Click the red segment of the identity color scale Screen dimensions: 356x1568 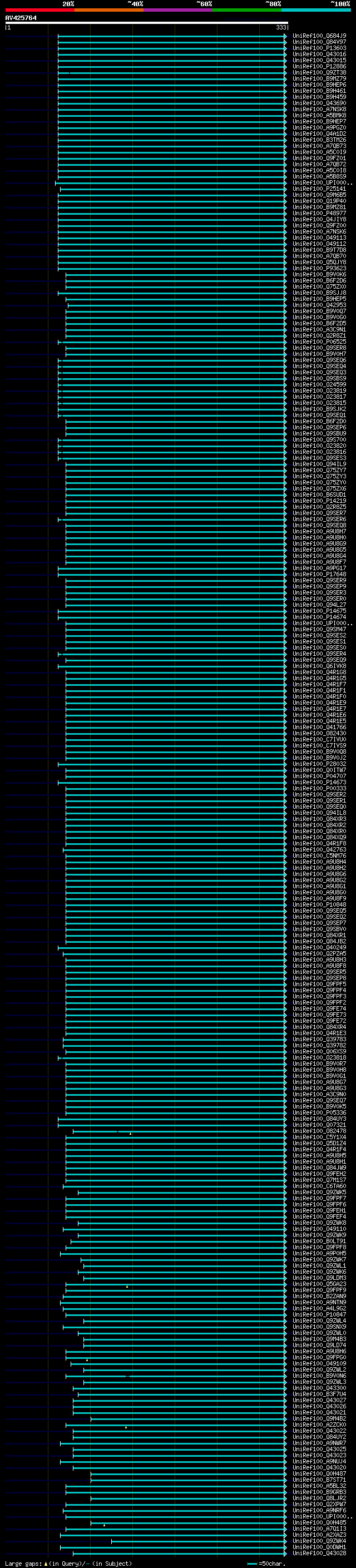pos(39,10)
